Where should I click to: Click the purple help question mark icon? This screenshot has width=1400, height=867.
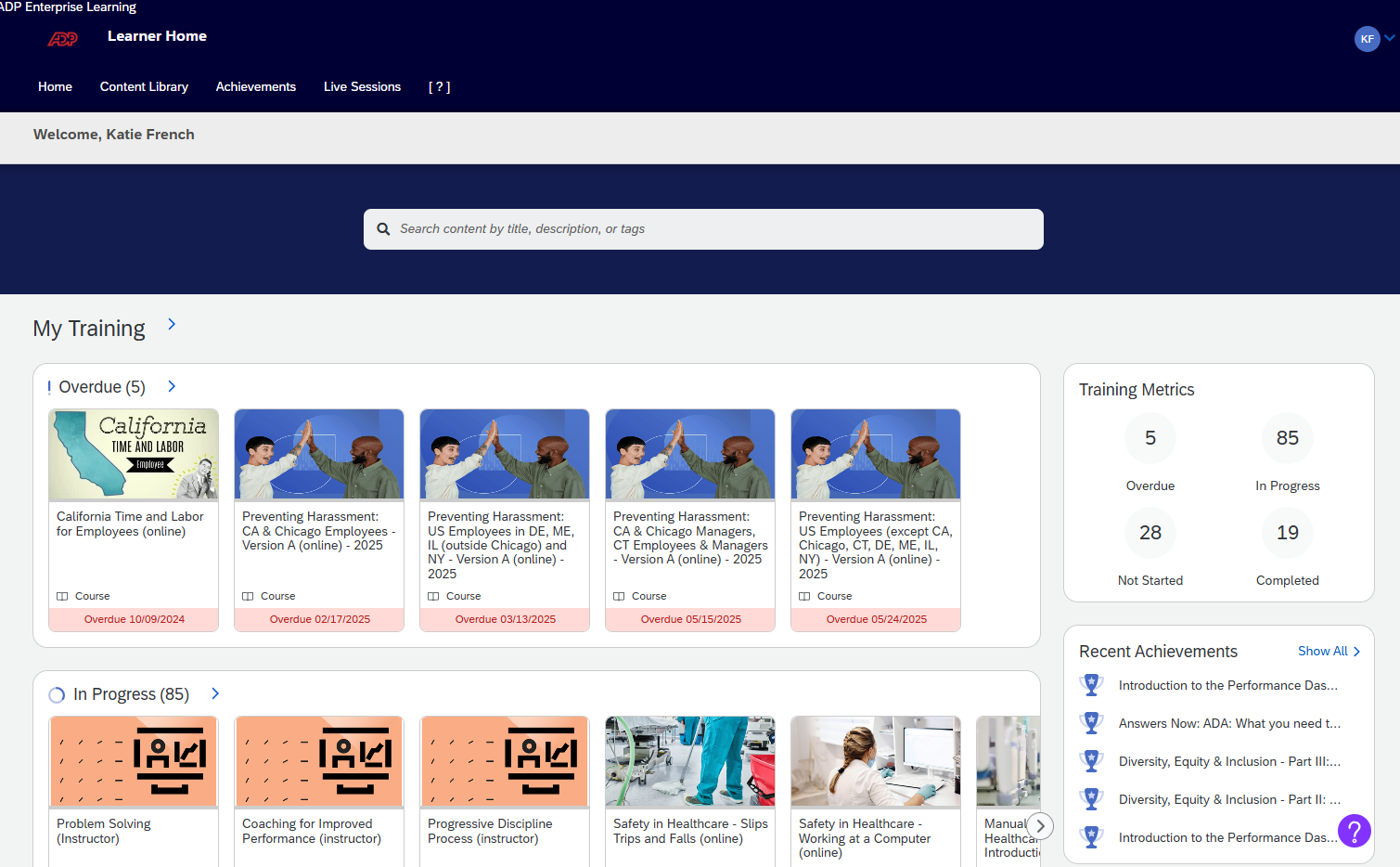pyautogui.click(x=1354, y=831)
